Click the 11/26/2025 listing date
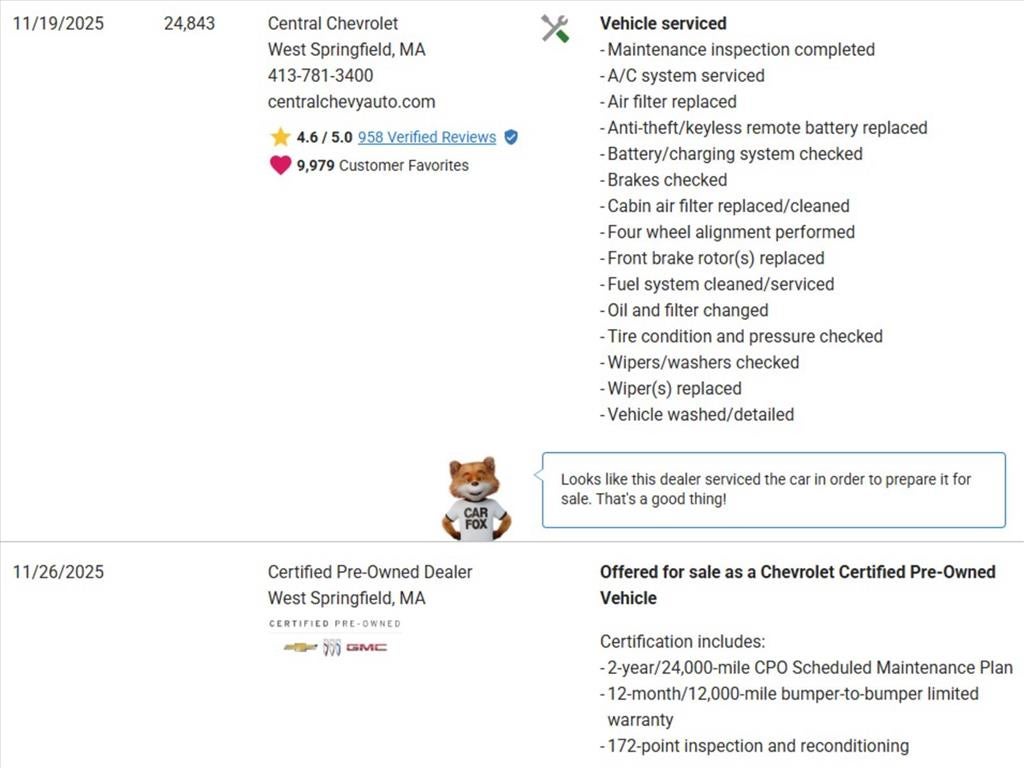 (x=58, y=572)
